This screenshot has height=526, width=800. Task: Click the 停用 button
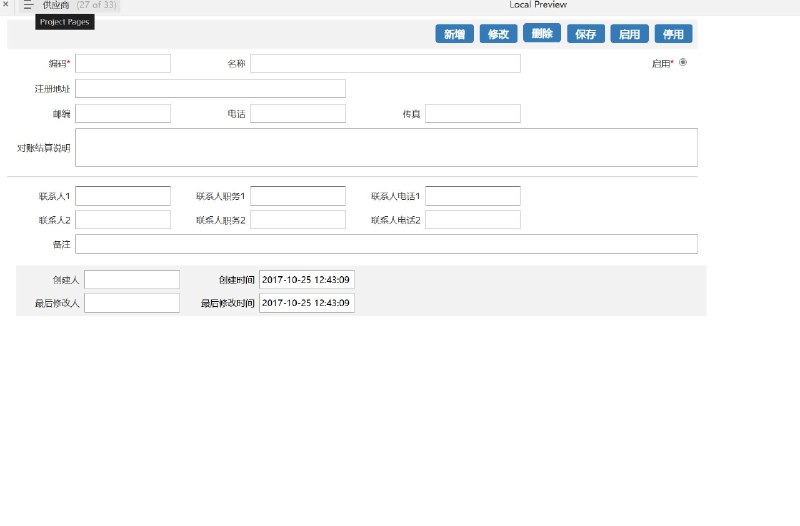(673, 34)
